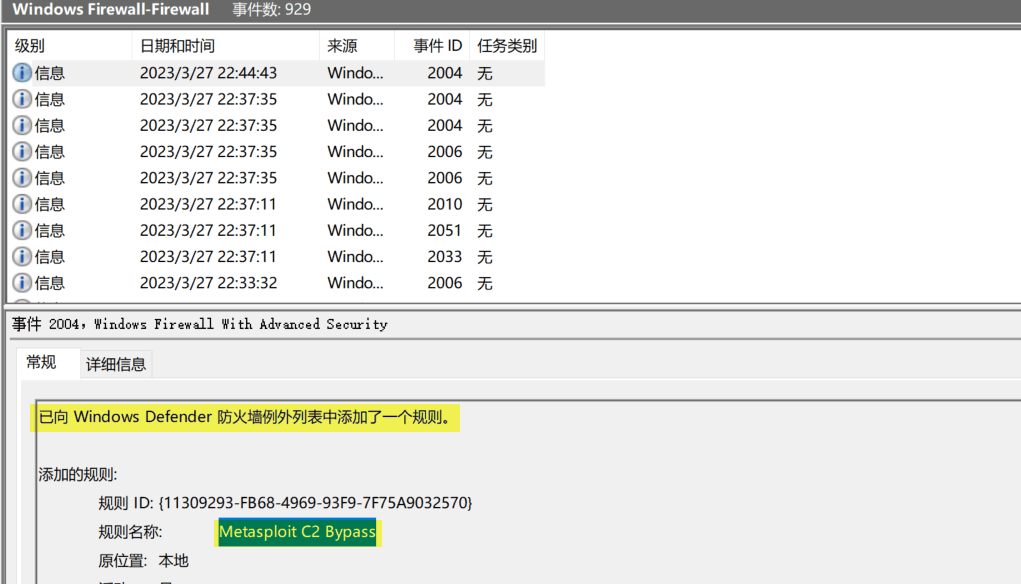The width and height of the screenshot is (1021, 584).
Task: Click info icon of last 22:37:35 event row
Action: tap(22, 178)
